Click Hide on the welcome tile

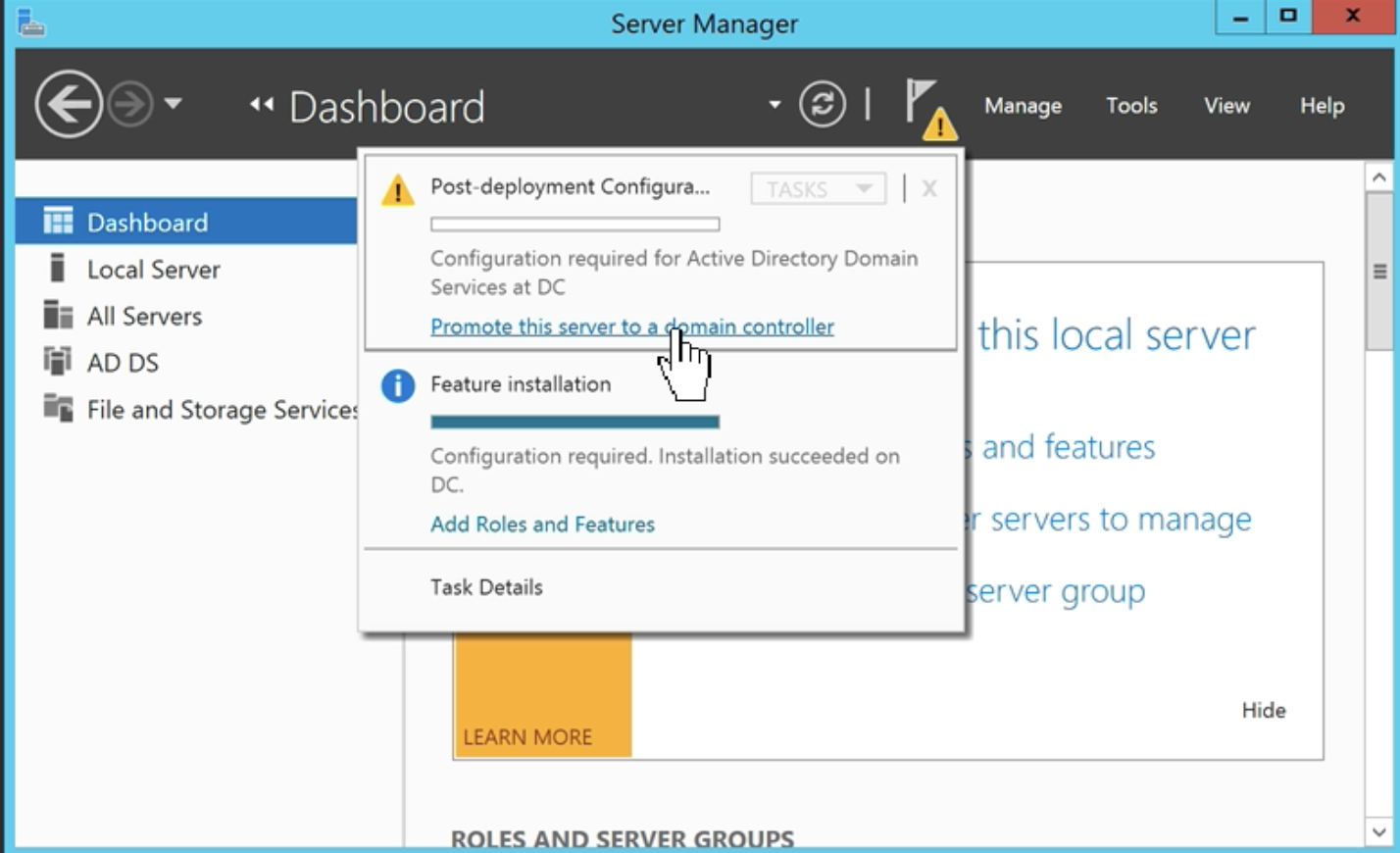(1263, 710)
